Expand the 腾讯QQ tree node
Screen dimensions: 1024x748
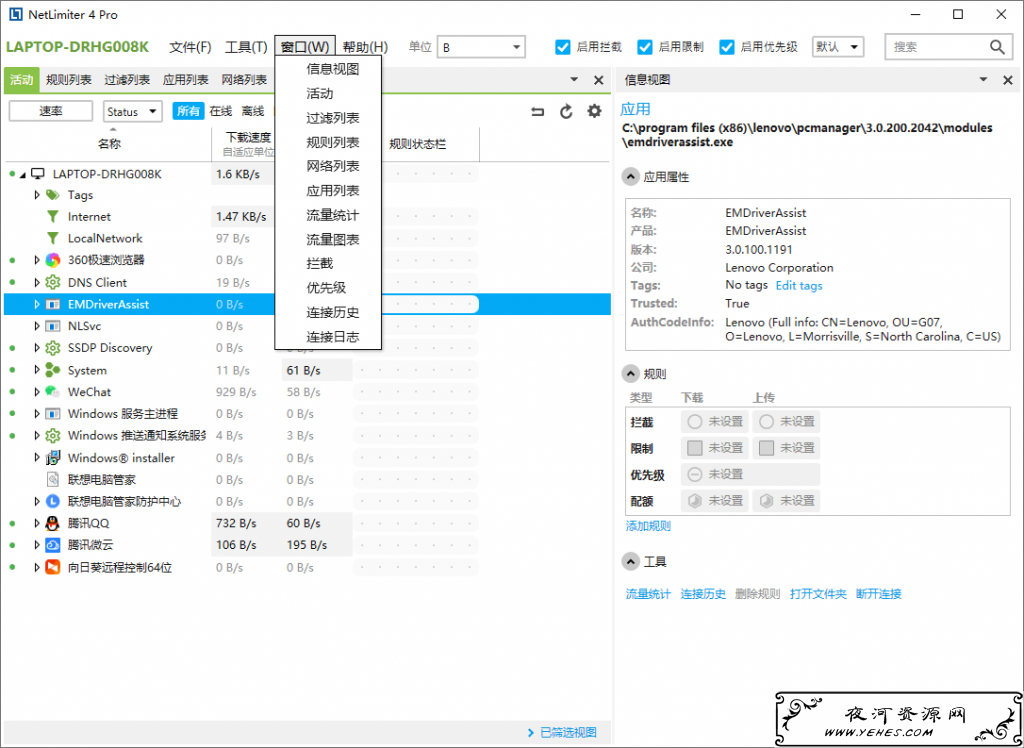[37, 523]
